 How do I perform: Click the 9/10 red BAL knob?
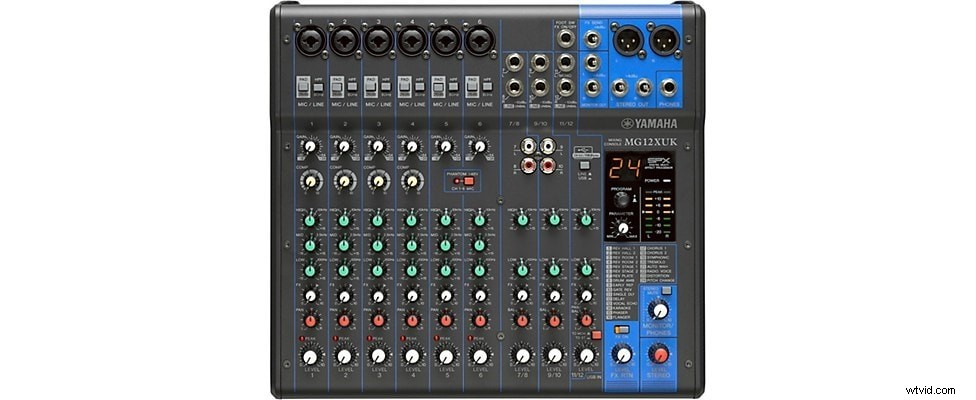click(x=554, y=320)
